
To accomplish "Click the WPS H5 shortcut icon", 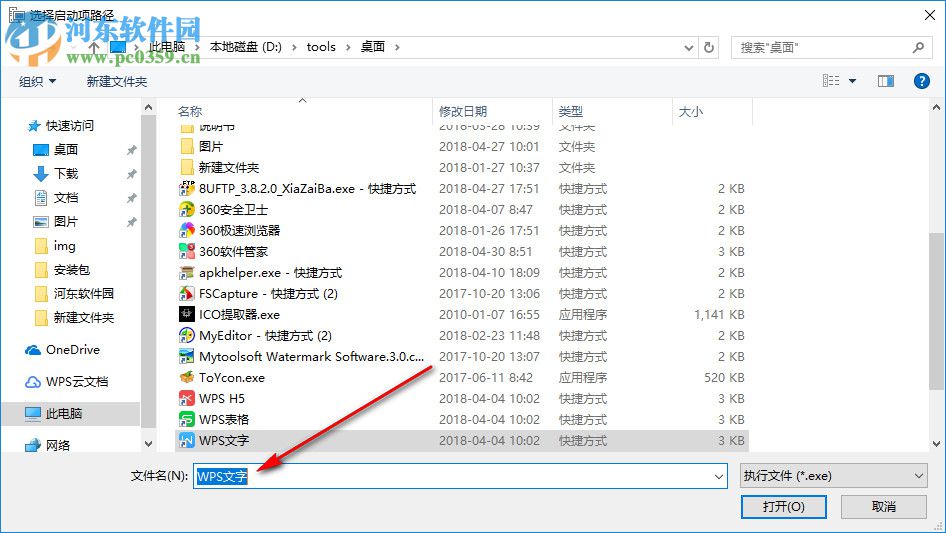I will click(x=187, y=398).
